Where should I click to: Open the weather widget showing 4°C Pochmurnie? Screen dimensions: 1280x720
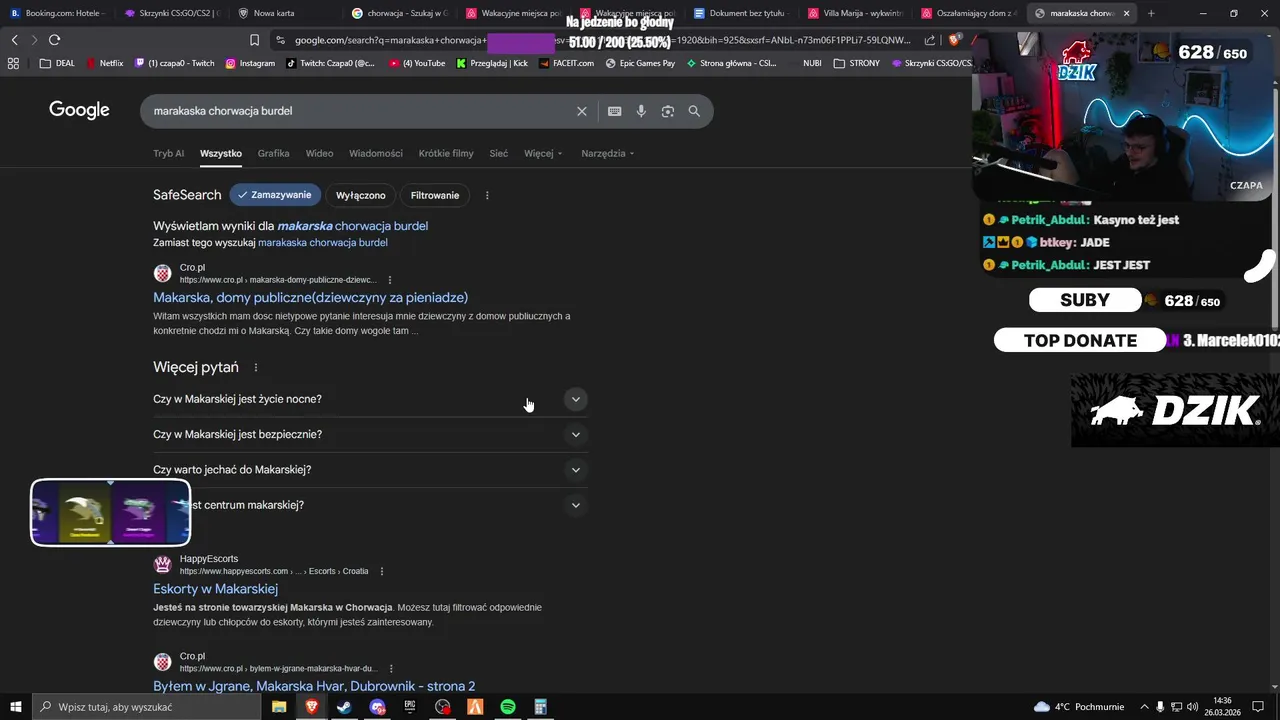click(x=1079, y=707)
